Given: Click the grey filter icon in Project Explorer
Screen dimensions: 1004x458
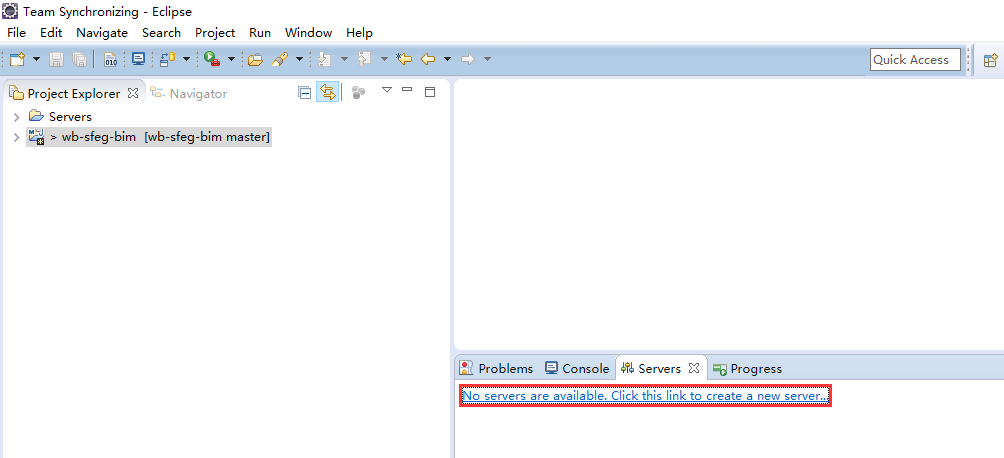Looking at the screenshot, I should [x=359, y=93].
